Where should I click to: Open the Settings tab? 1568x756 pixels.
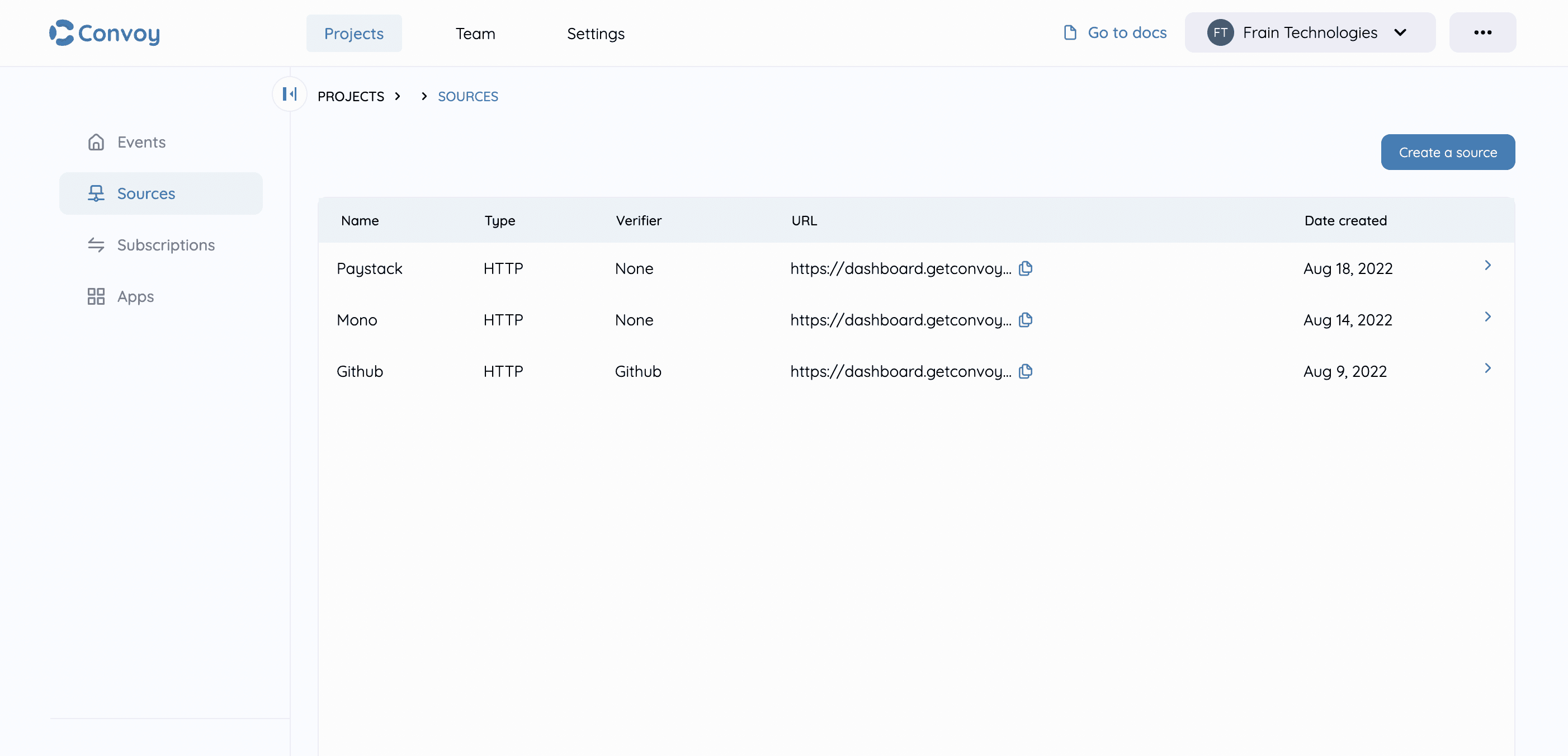click(596, 34)
